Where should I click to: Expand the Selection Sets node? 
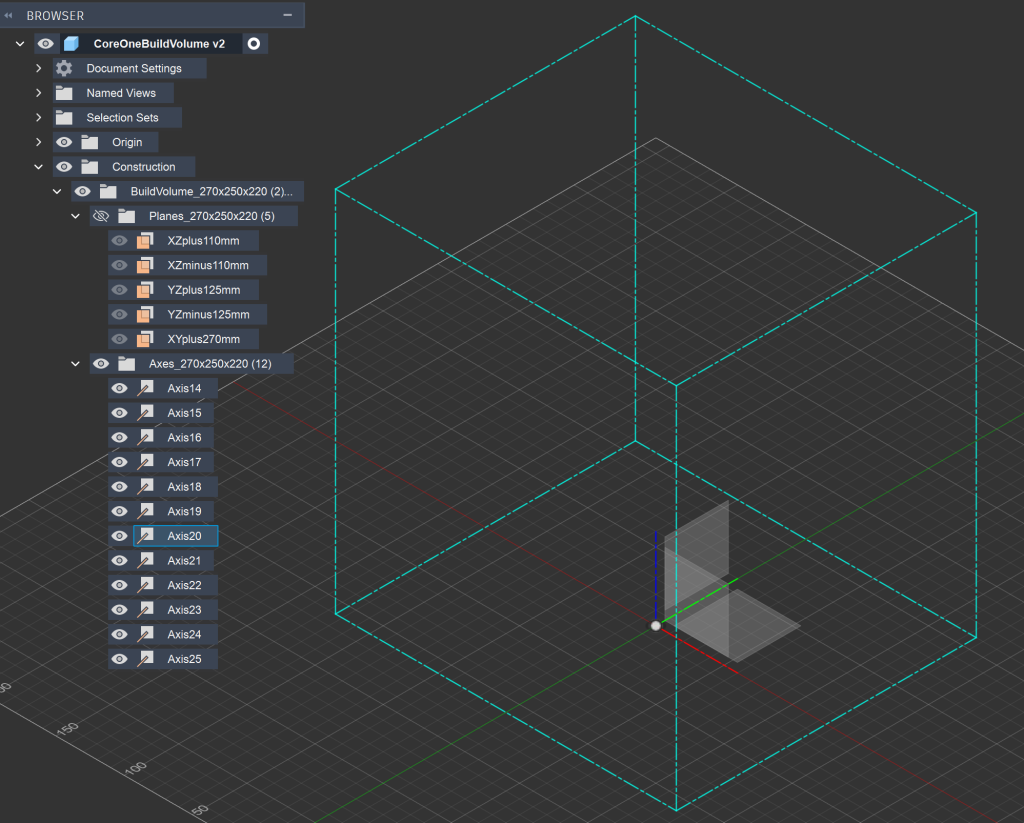pyautogui.click(x=38, y=118)
